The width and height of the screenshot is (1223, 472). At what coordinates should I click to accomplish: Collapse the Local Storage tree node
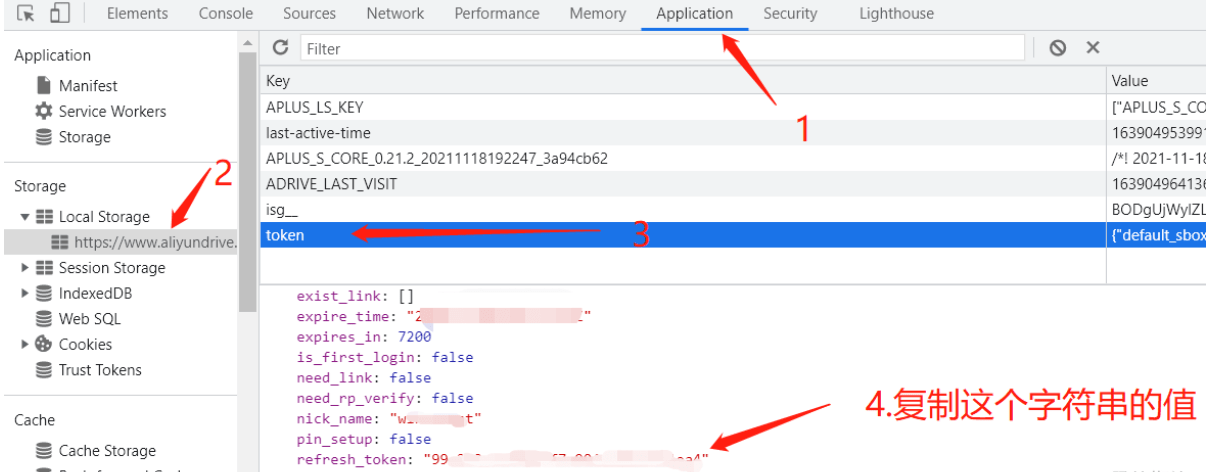click(25, 217)
